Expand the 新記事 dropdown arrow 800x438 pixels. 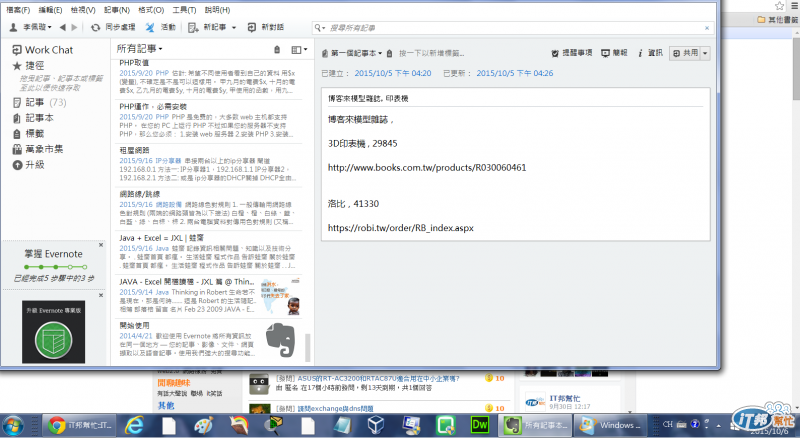point(234,28)
